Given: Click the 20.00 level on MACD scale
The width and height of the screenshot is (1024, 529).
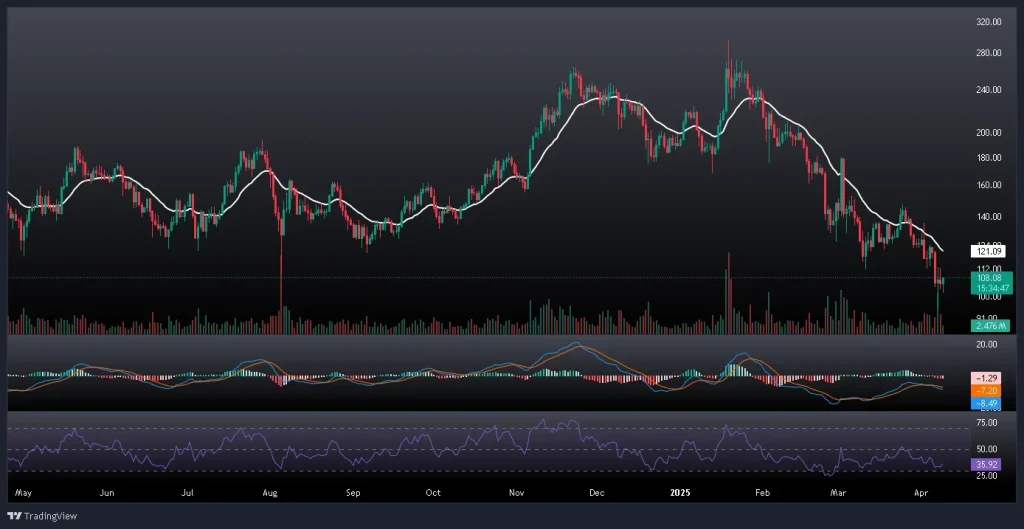Looking at the screenshot, I should [988, 344].
